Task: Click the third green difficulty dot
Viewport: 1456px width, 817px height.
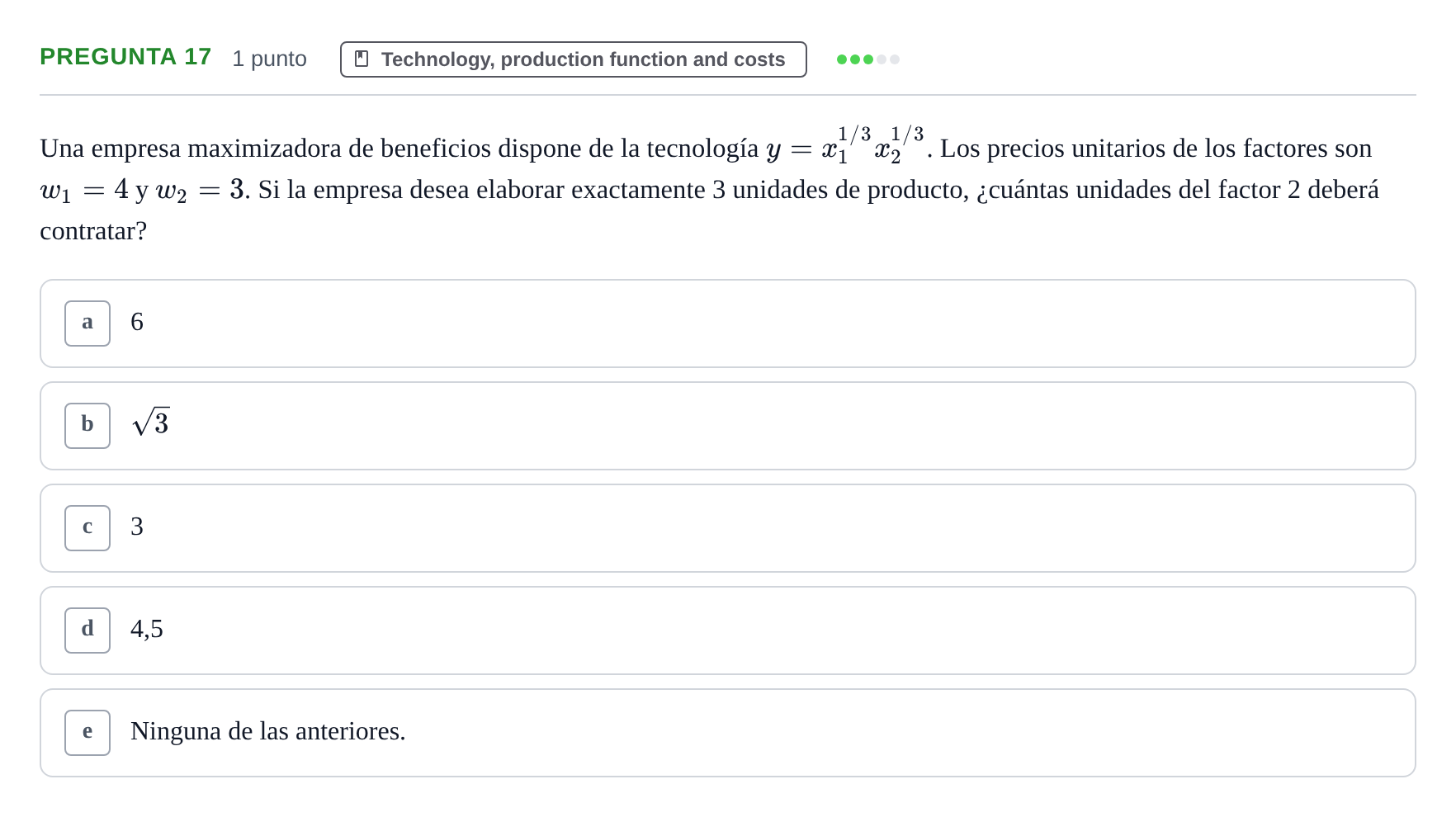Action: [x=868, y=59]
